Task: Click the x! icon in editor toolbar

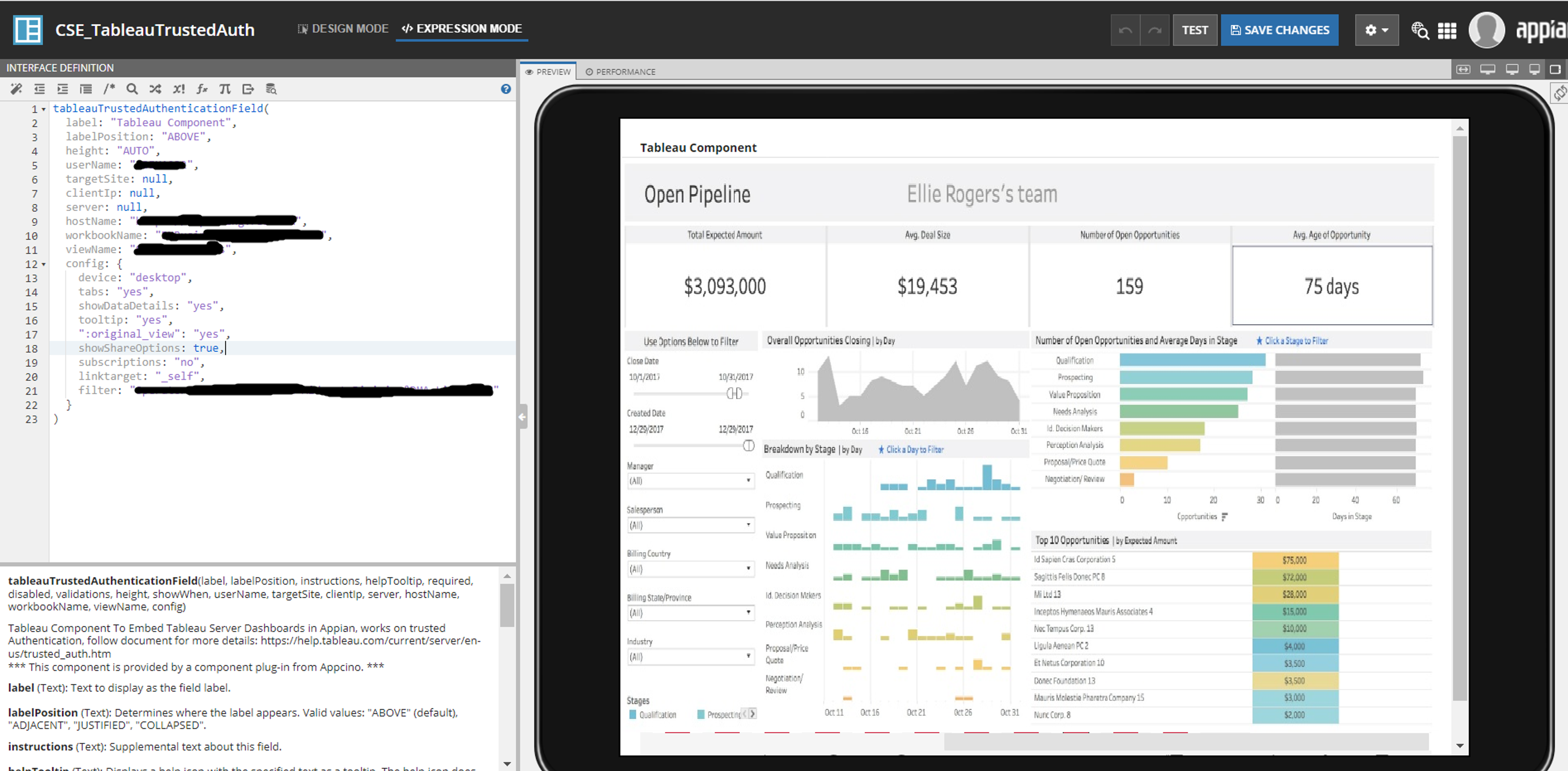Action: click(178, 89)
